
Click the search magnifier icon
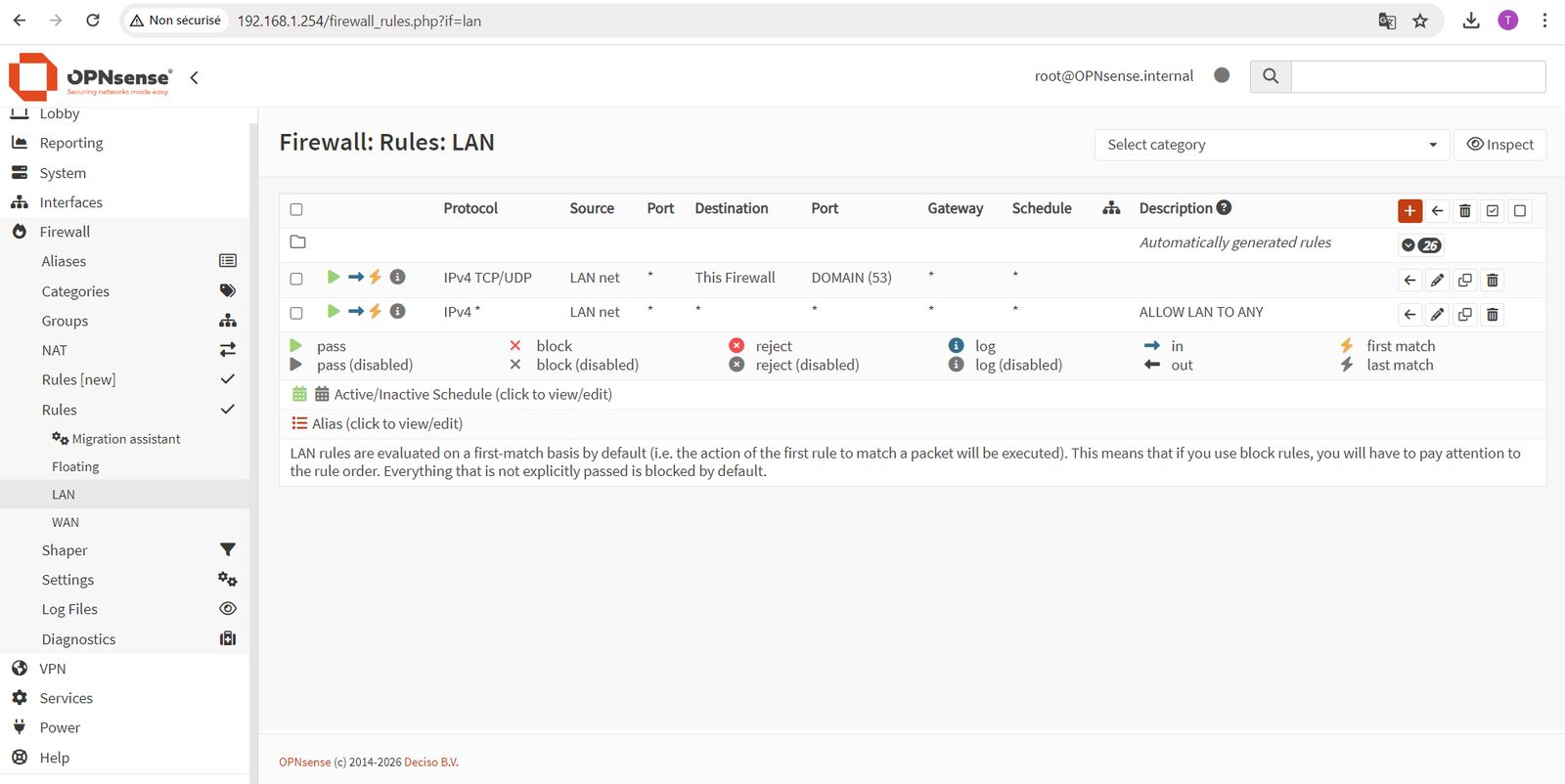(1271, 76)
